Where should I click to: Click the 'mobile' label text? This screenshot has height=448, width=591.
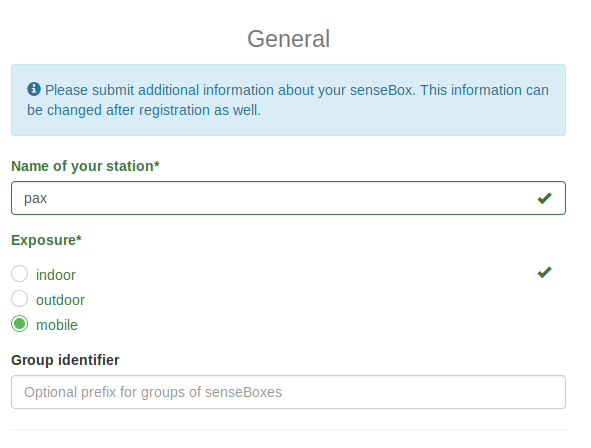coord(57,325)
